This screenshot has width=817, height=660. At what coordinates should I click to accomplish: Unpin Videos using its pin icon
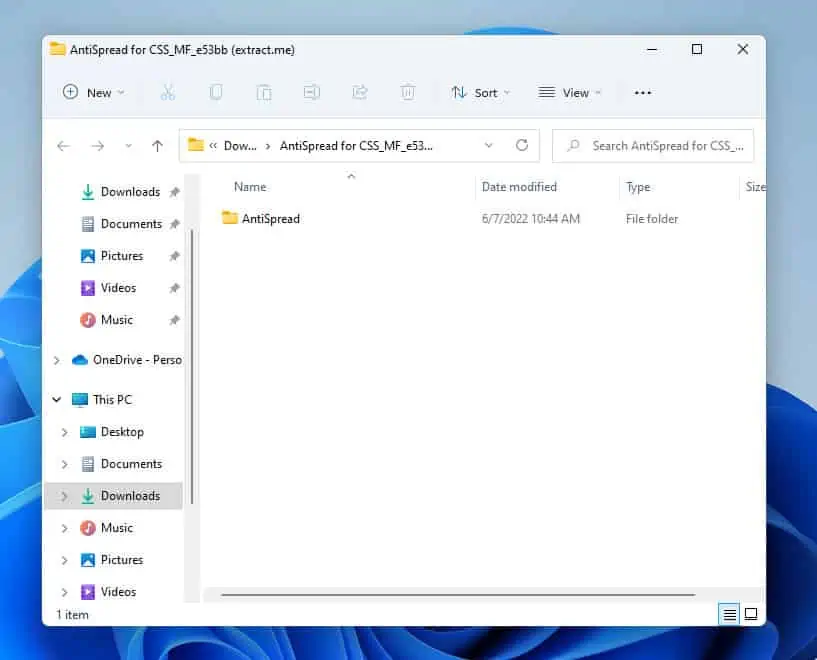(175, 288)
